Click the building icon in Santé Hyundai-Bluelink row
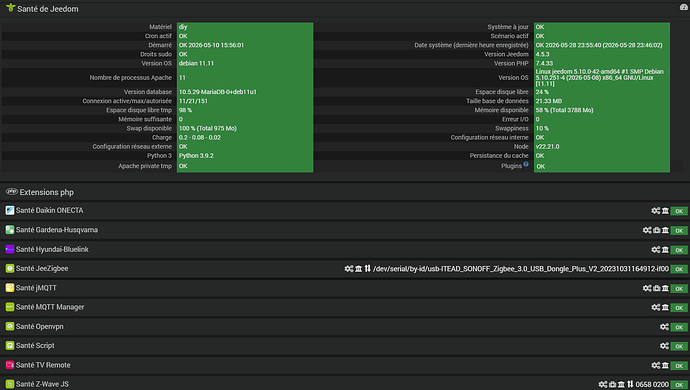This screenshot has height=390, width=690. click(665, 250)
